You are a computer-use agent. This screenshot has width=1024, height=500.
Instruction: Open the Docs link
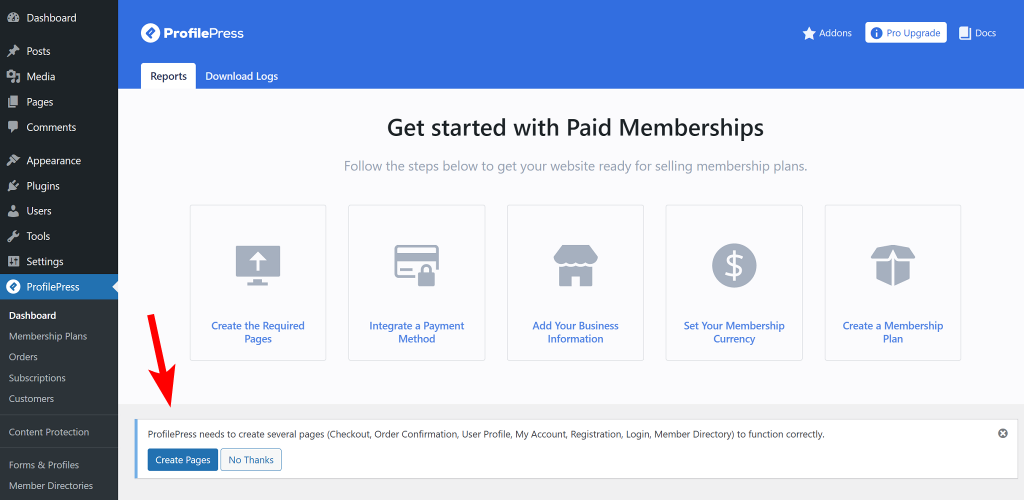click(978, 33)
